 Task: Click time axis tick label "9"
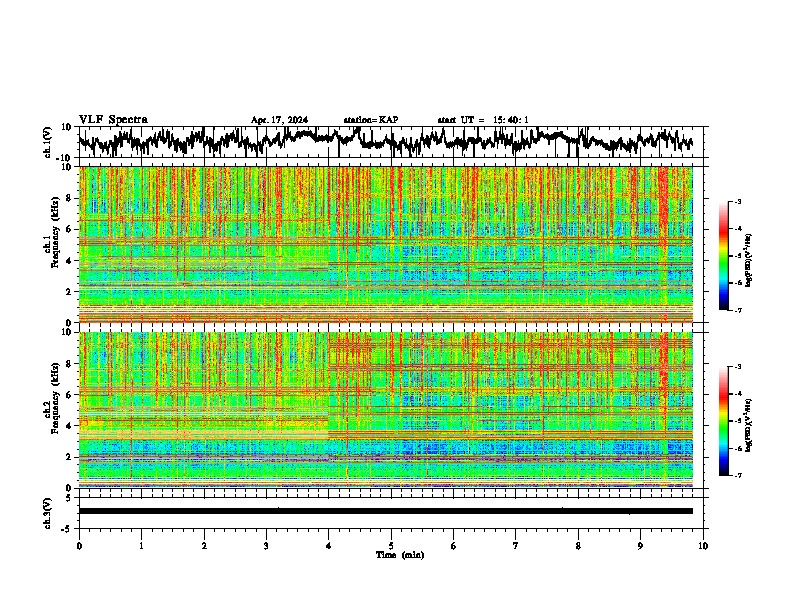point(640,546)
